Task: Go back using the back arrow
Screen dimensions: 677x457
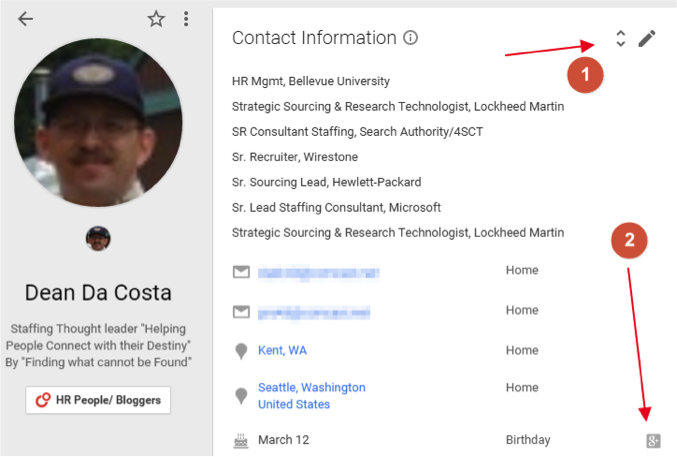Action: click(x=25, y=19)
